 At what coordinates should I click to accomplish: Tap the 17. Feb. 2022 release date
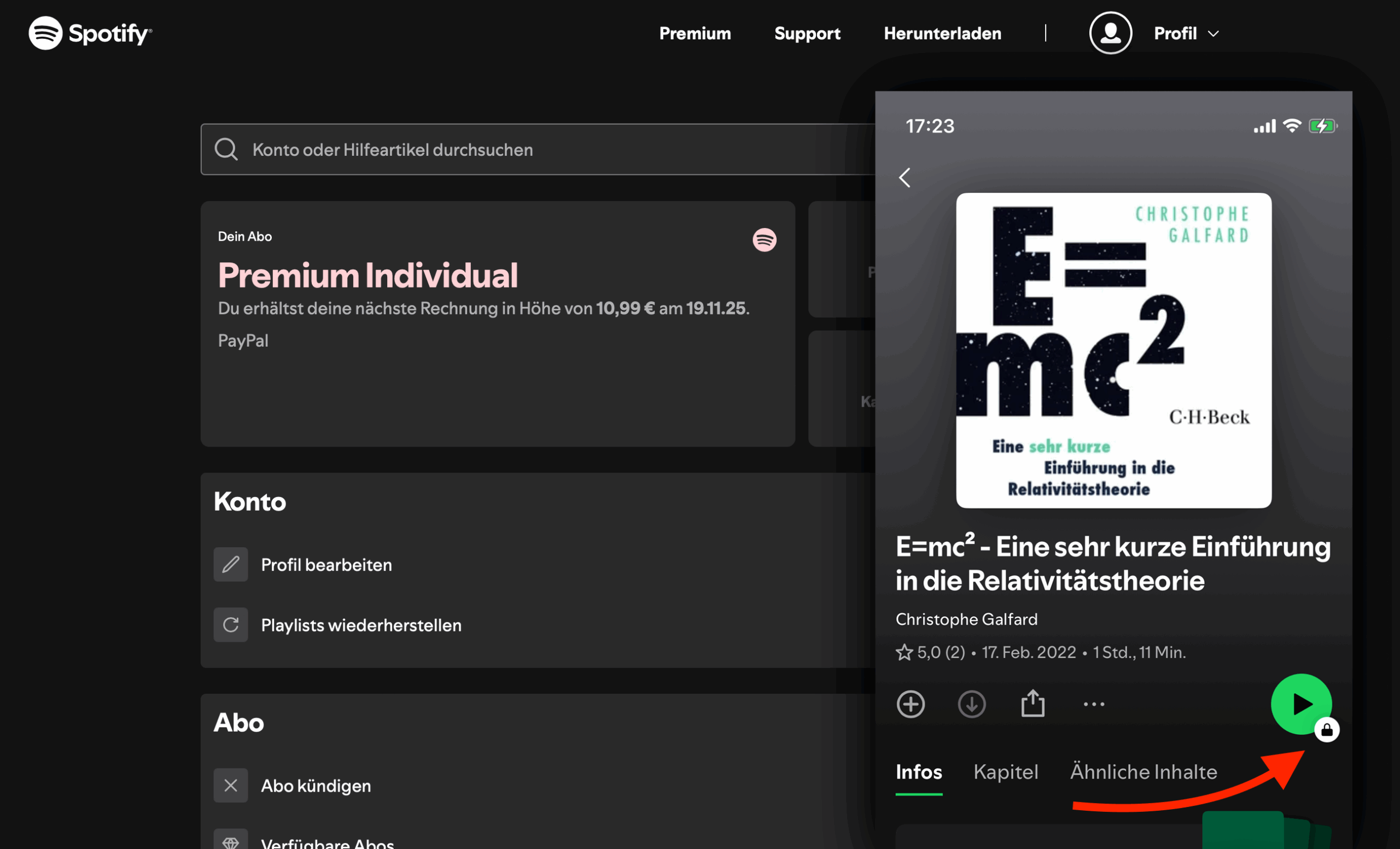(1029, 653)
